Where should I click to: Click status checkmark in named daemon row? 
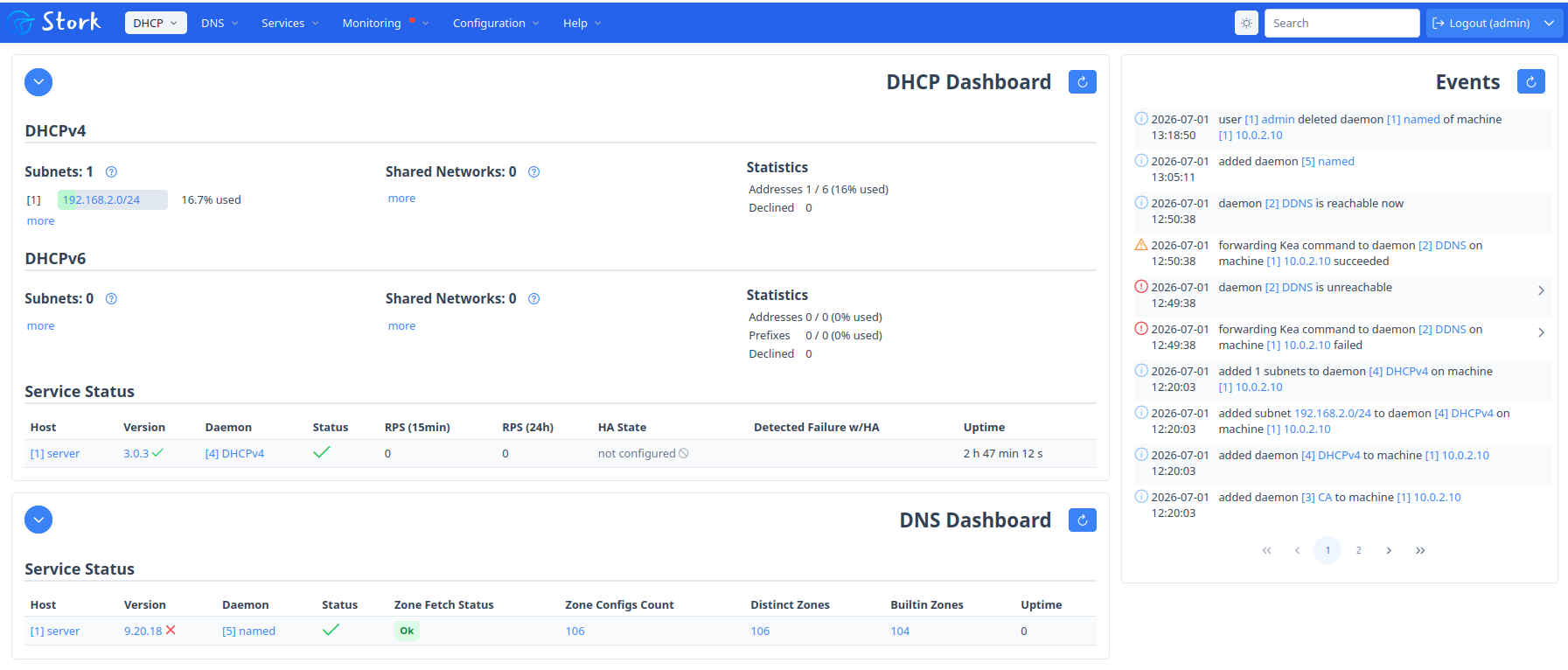point(331,630)
